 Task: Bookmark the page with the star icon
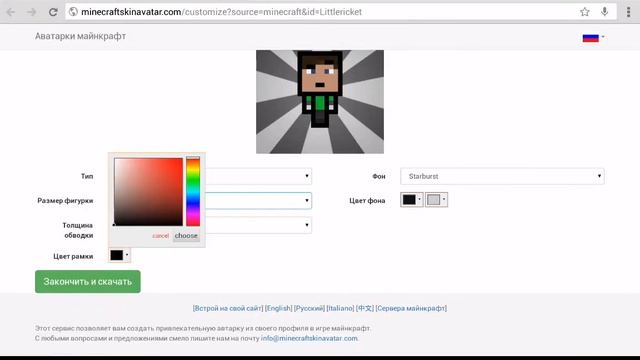tap(584, 12)
